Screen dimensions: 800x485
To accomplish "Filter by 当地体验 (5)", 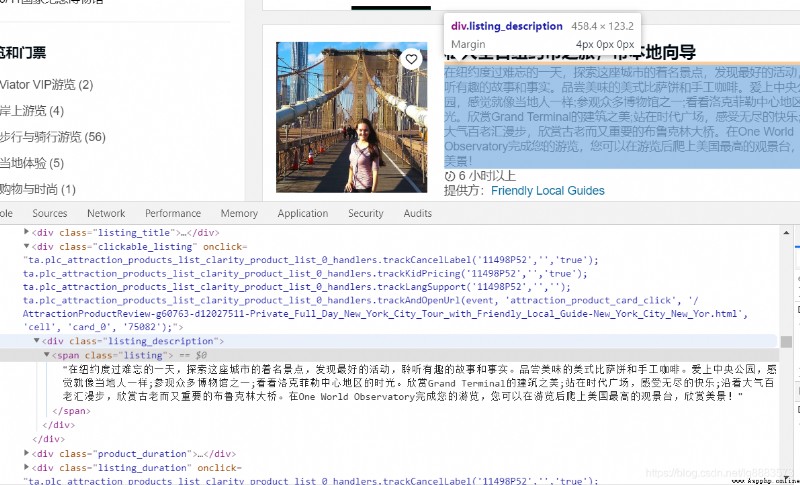I will click(32, 163).
